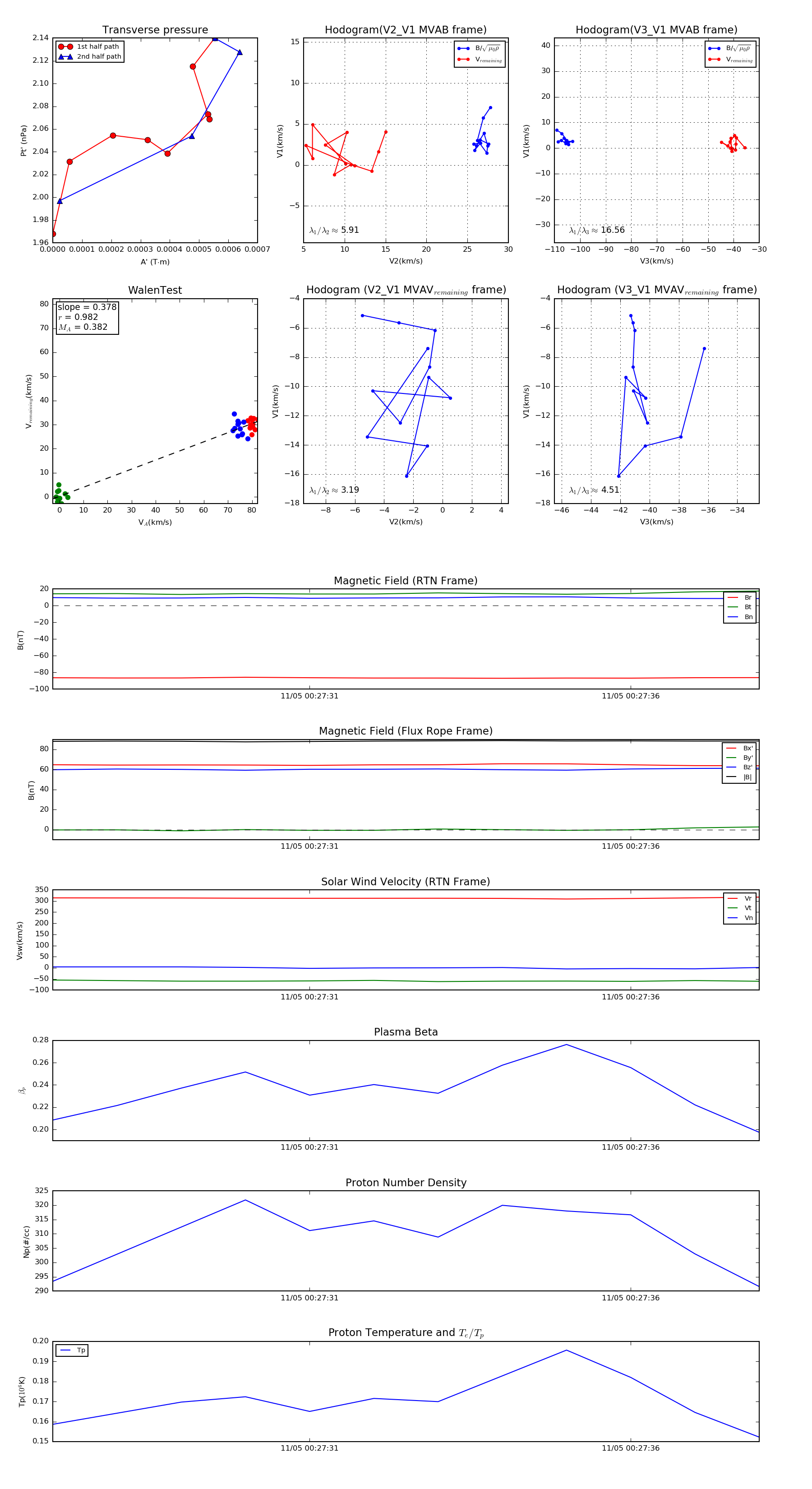
Task: Click the "Transverse pressure" plot title
Action: (x=155, y=30)
